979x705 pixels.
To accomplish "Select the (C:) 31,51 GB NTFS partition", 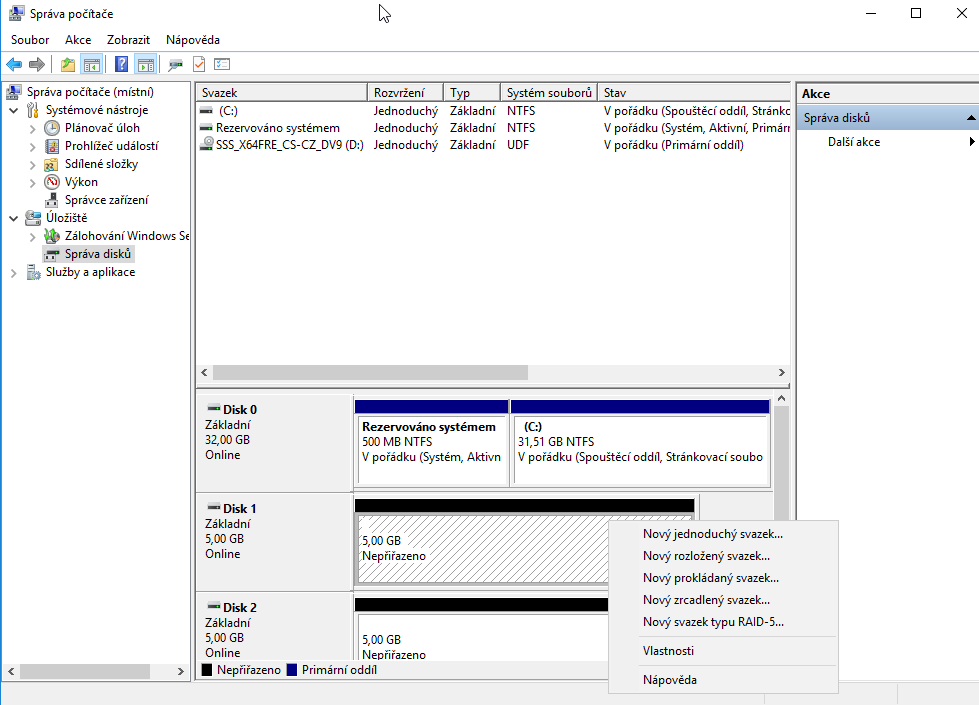I will [640, 441].
